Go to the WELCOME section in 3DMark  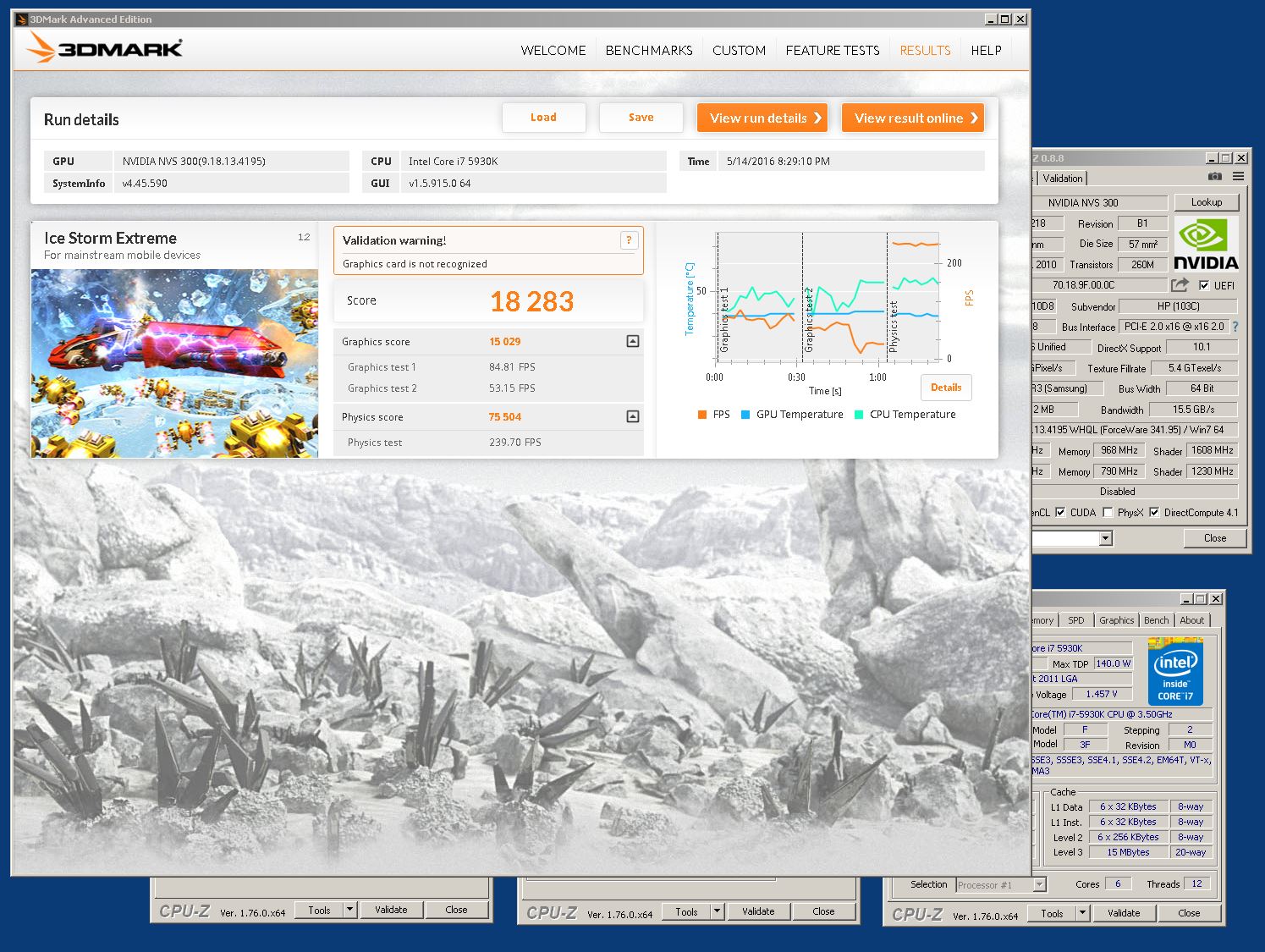click(x=553, y=51)
